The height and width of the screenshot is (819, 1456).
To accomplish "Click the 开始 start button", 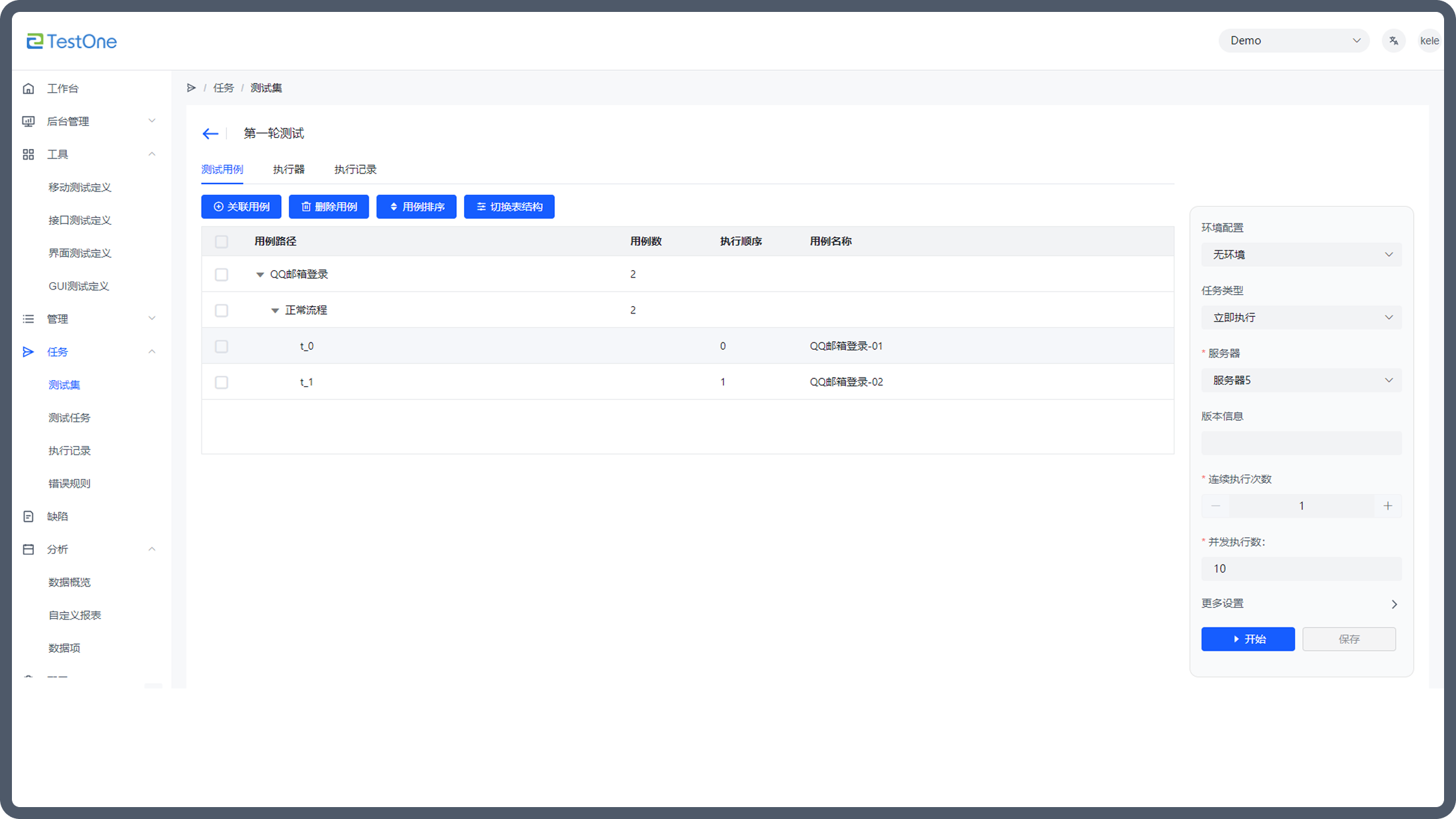I will point(1248,639).
